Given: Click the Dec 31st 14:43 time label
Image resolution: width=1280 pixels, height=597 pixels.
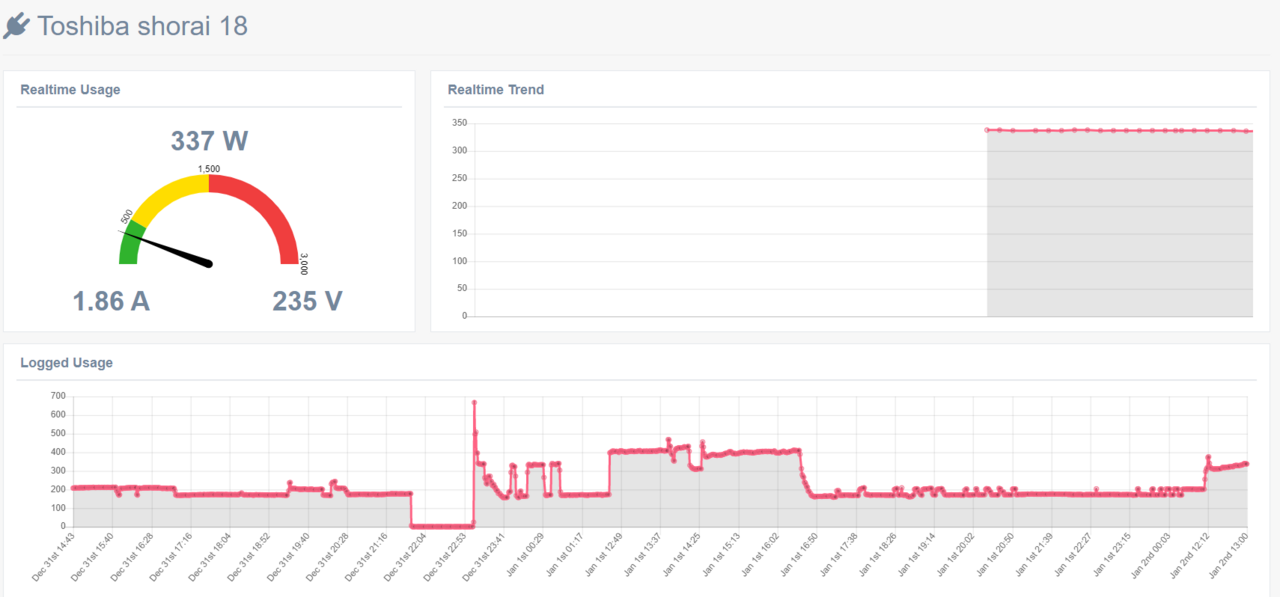Looking at the screenshot, I should [x=54, y=557].
